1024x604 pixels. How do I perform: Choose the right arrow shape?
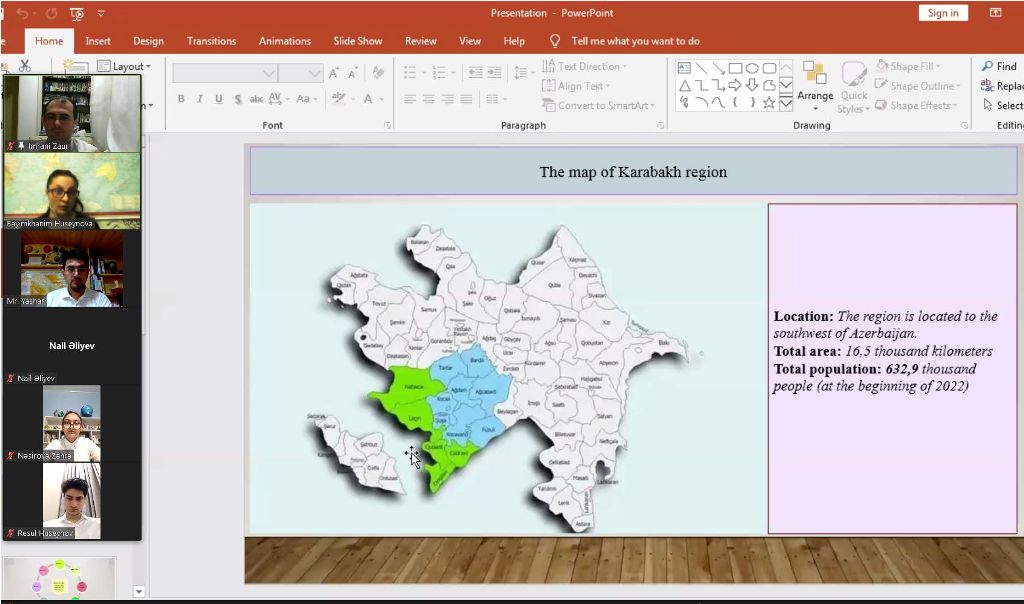point(735,85)
